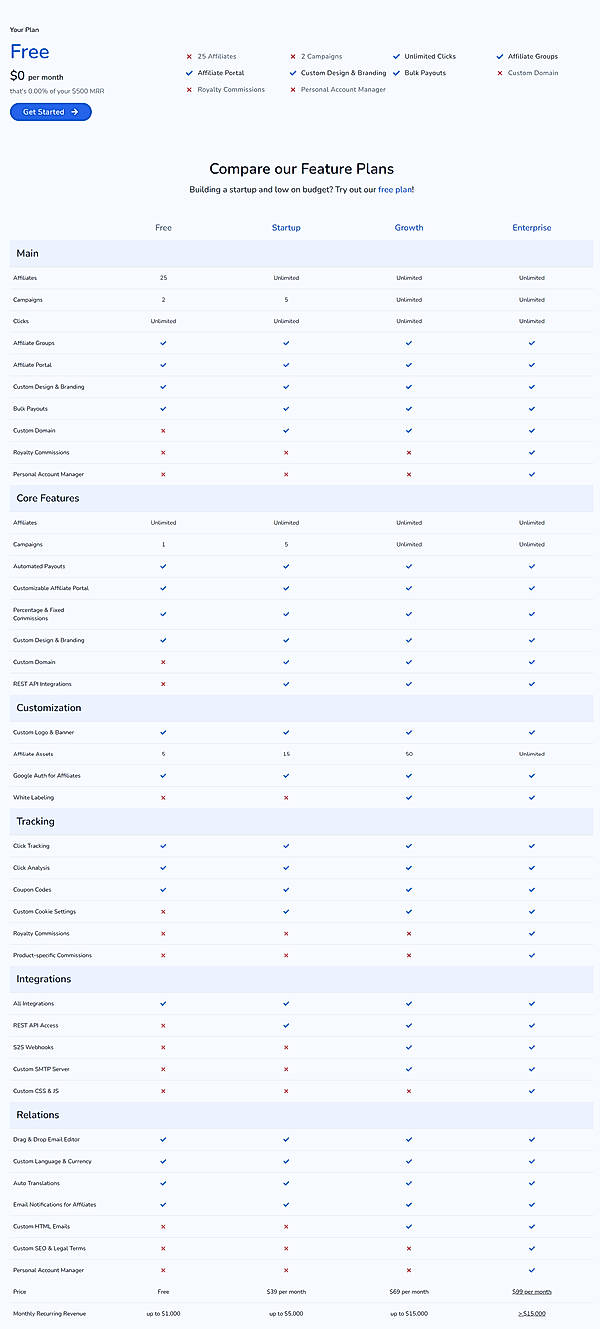Image resolution: width=600 pixels, height=1329 pixels.
Task: Click the red X beside 25 Affiliates summary
Action: click(x=190, y=56)
